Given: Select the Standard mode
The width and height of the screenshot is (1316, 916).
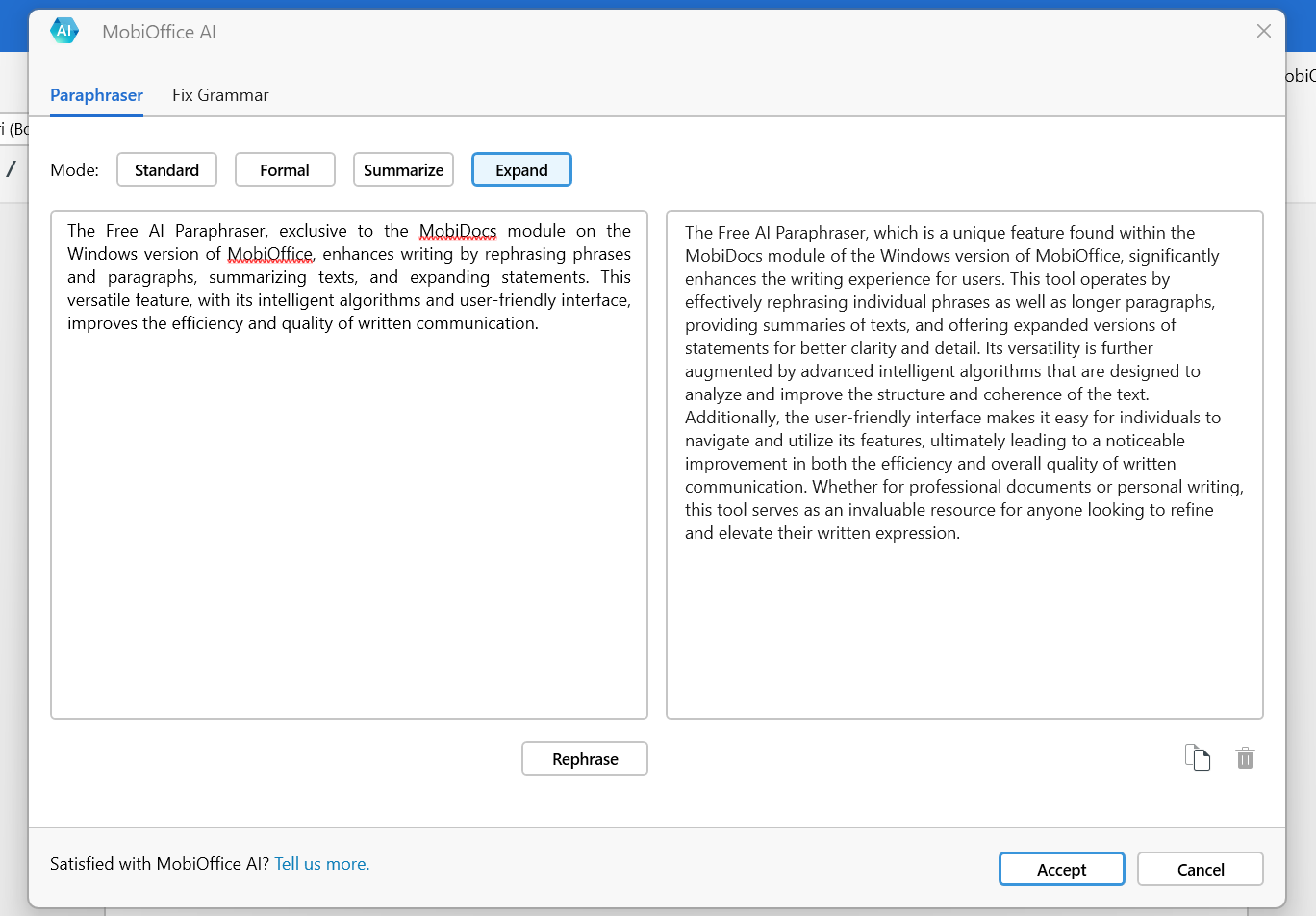Looking at the screenshot, I should coord(166,169).
